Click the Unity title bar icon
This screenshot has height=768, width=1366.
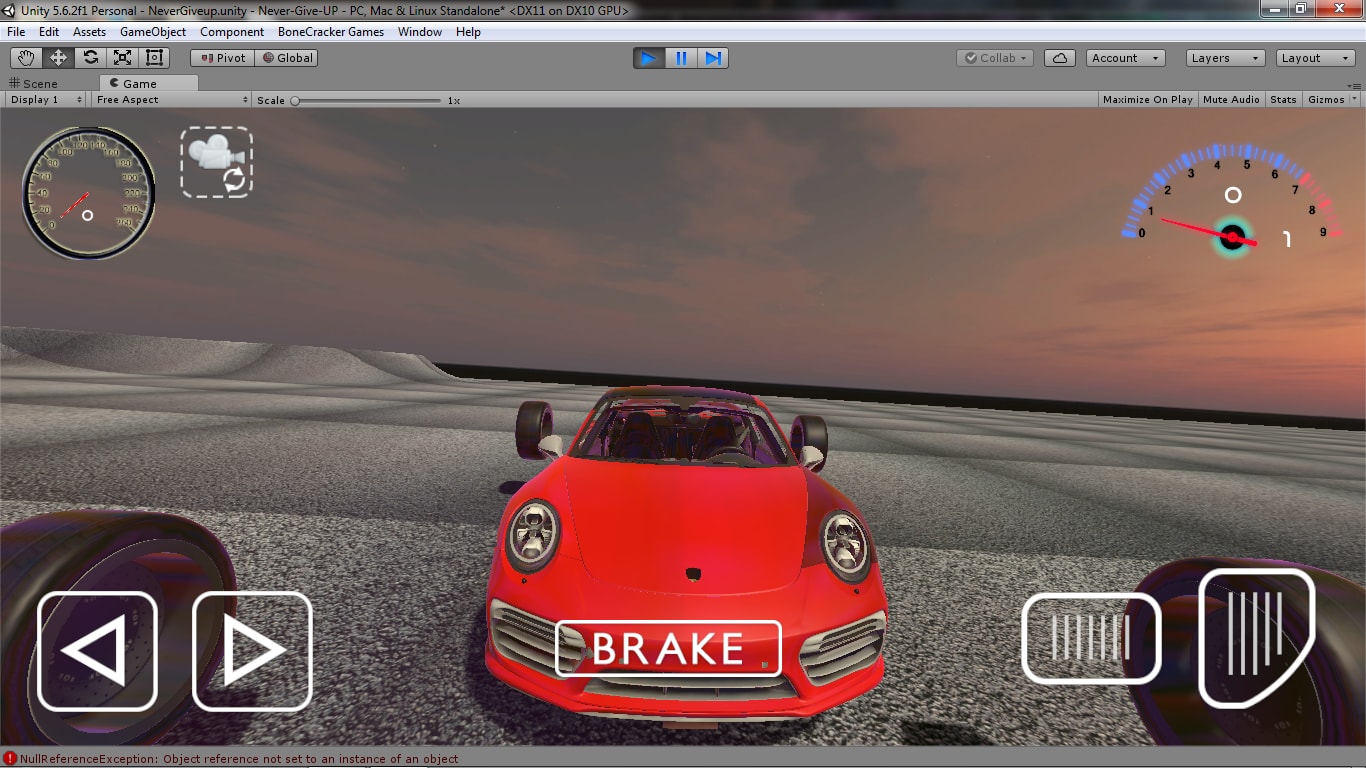pyautogui.click(x=9, y=10)
